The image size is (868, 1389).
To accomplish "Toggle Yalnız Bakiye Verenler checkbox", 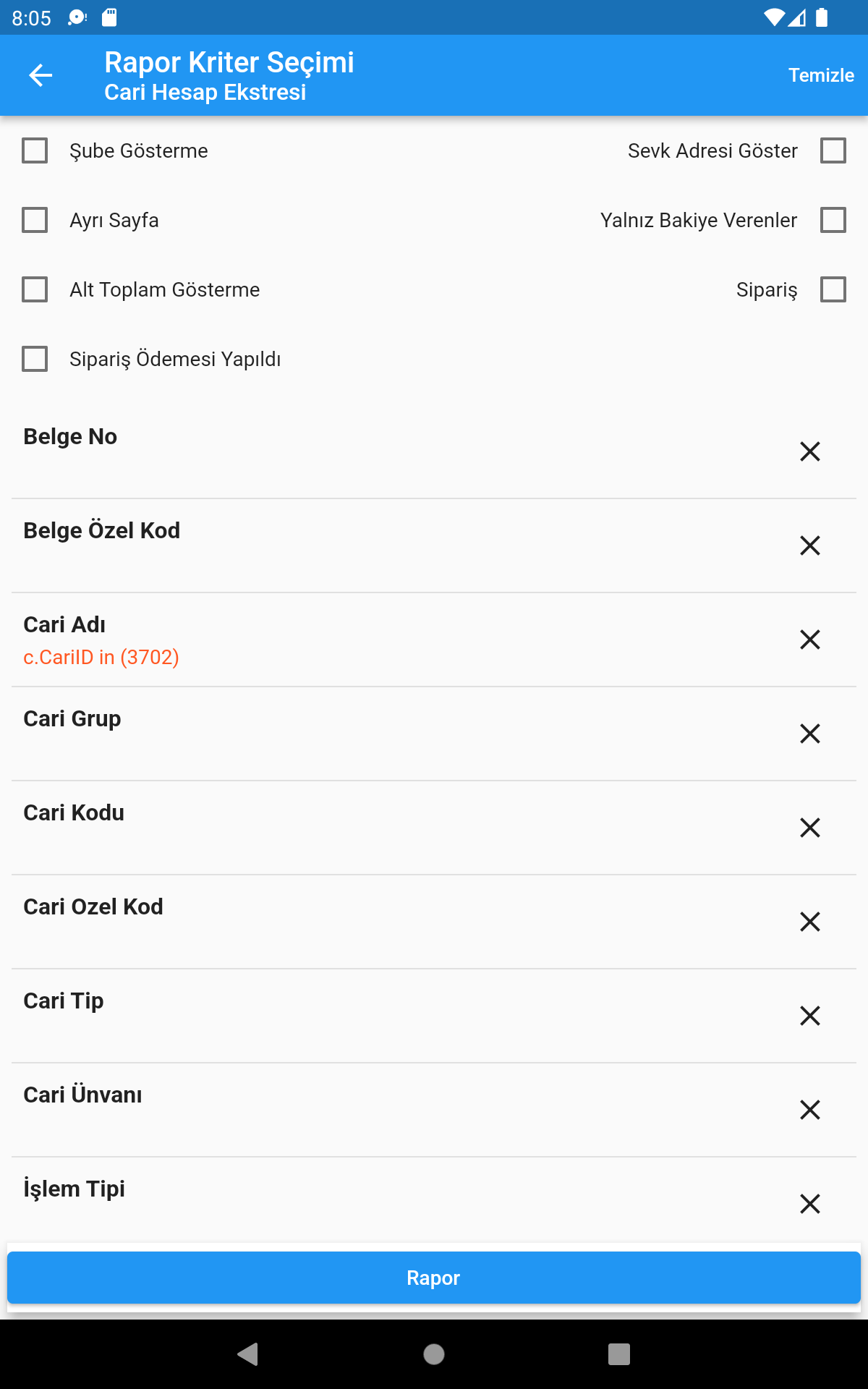I will 833,220.
